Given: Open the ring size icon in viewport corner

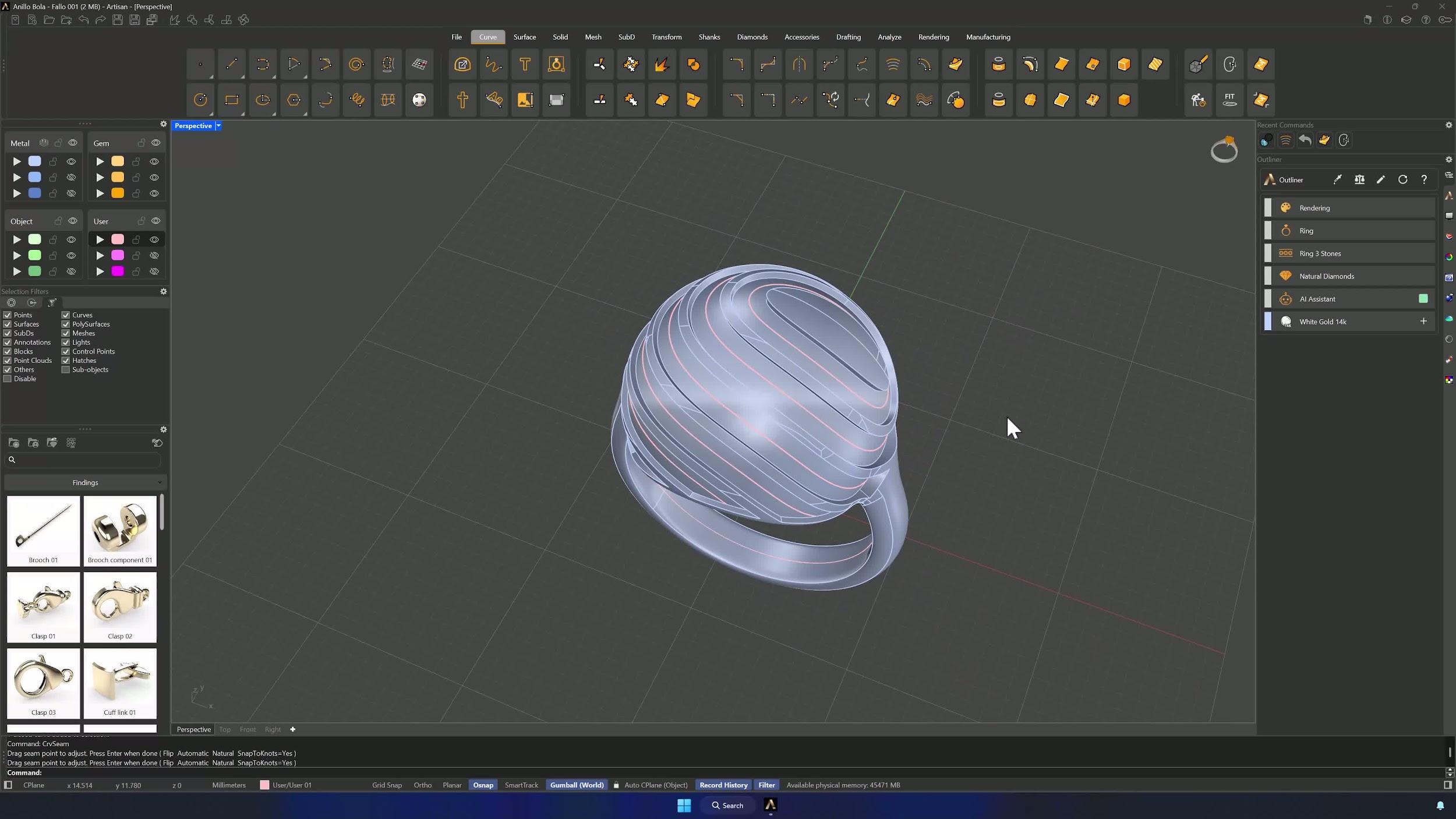Looking at the screenshot, I should click(x=1224, y=150).
